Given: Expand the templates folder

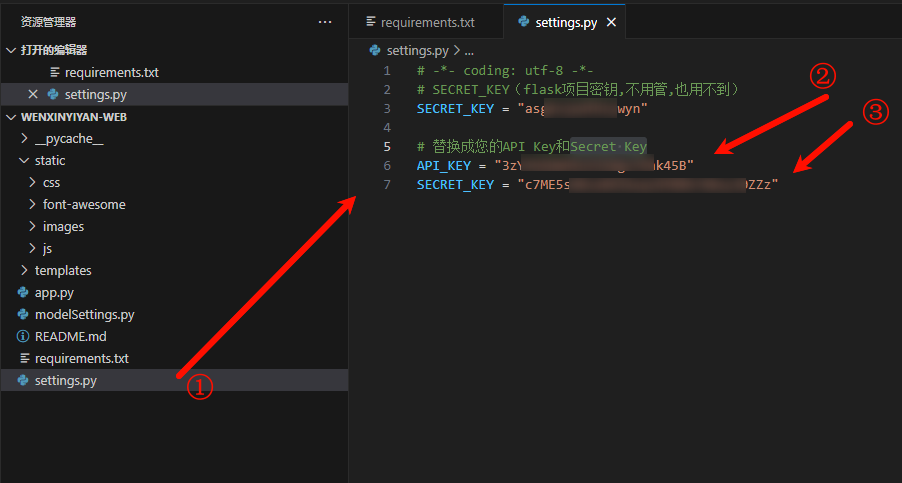Looking at the screenshot, I should point(24,270).
